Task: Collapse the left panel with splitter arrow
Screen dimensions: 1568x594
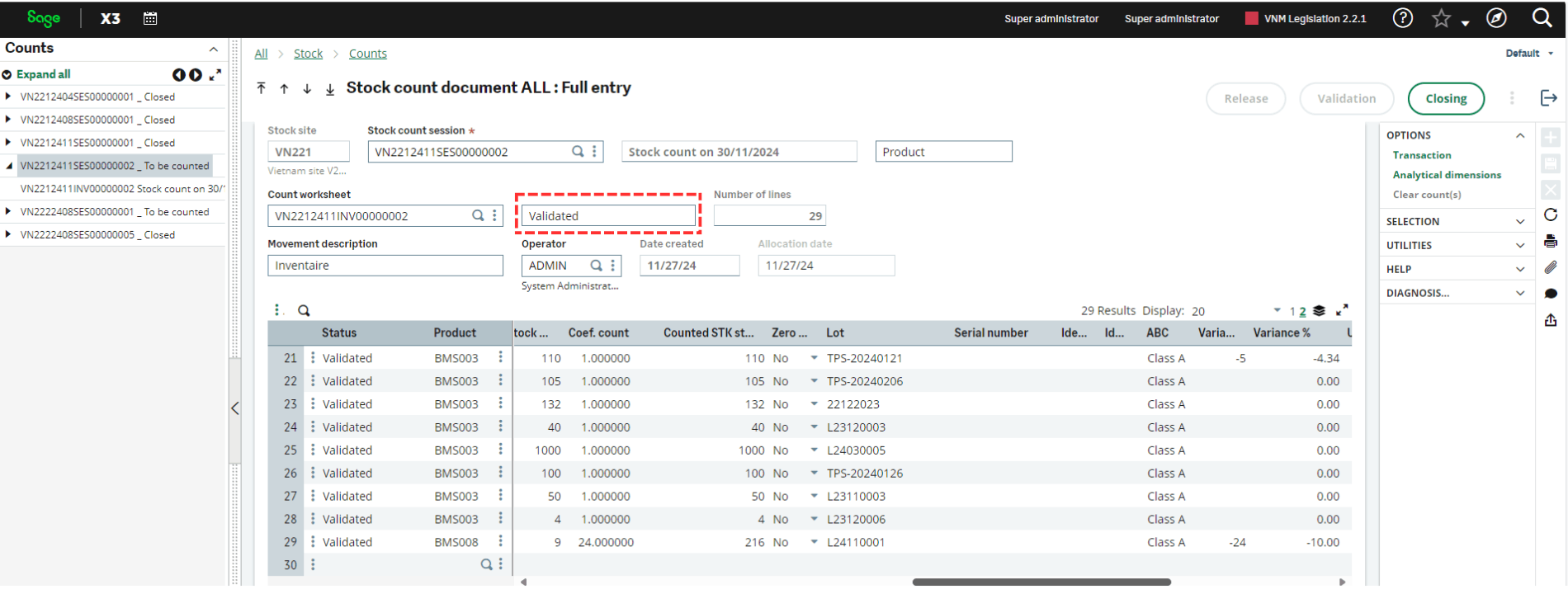Action: pos(235,408)
